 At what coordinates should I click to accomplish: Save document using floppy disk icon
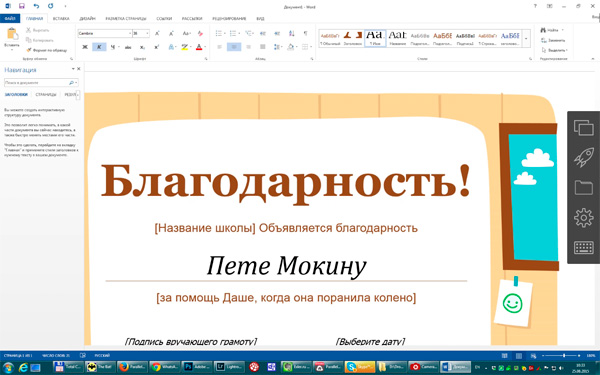click(22, 6)
